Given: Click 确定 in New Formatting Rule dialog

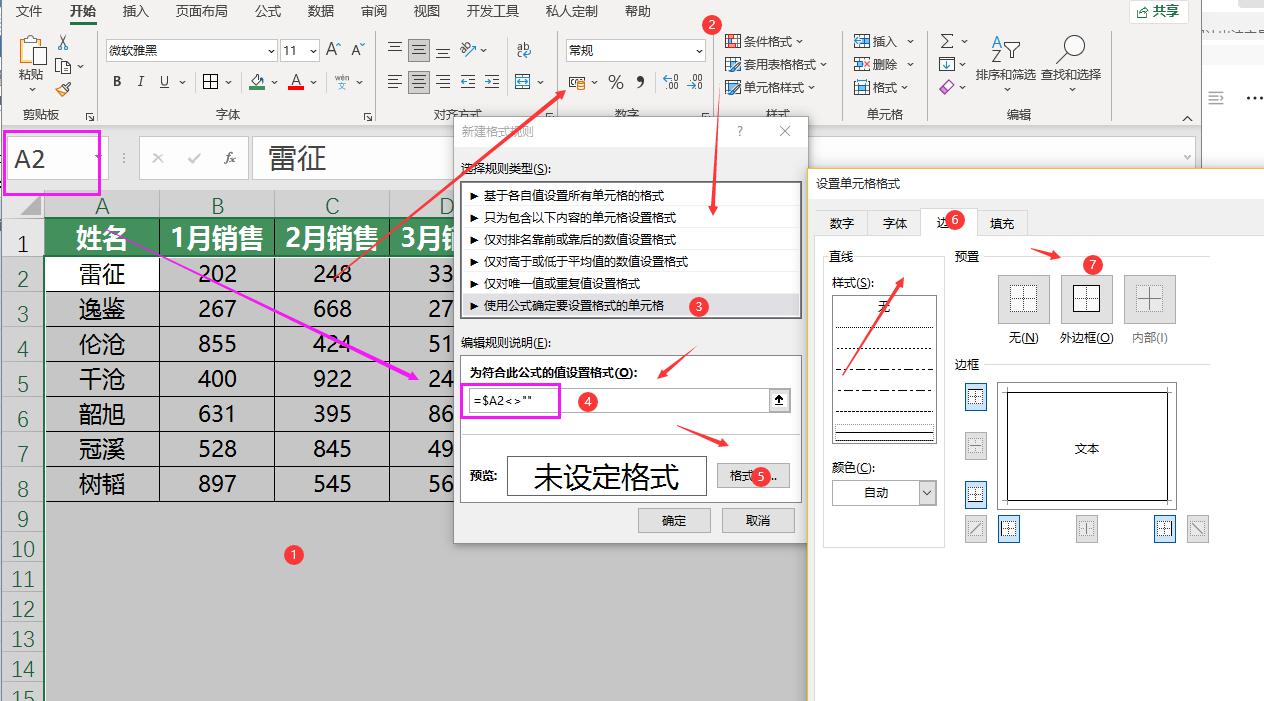Looking at the screenshot, I should coord(675,520).
